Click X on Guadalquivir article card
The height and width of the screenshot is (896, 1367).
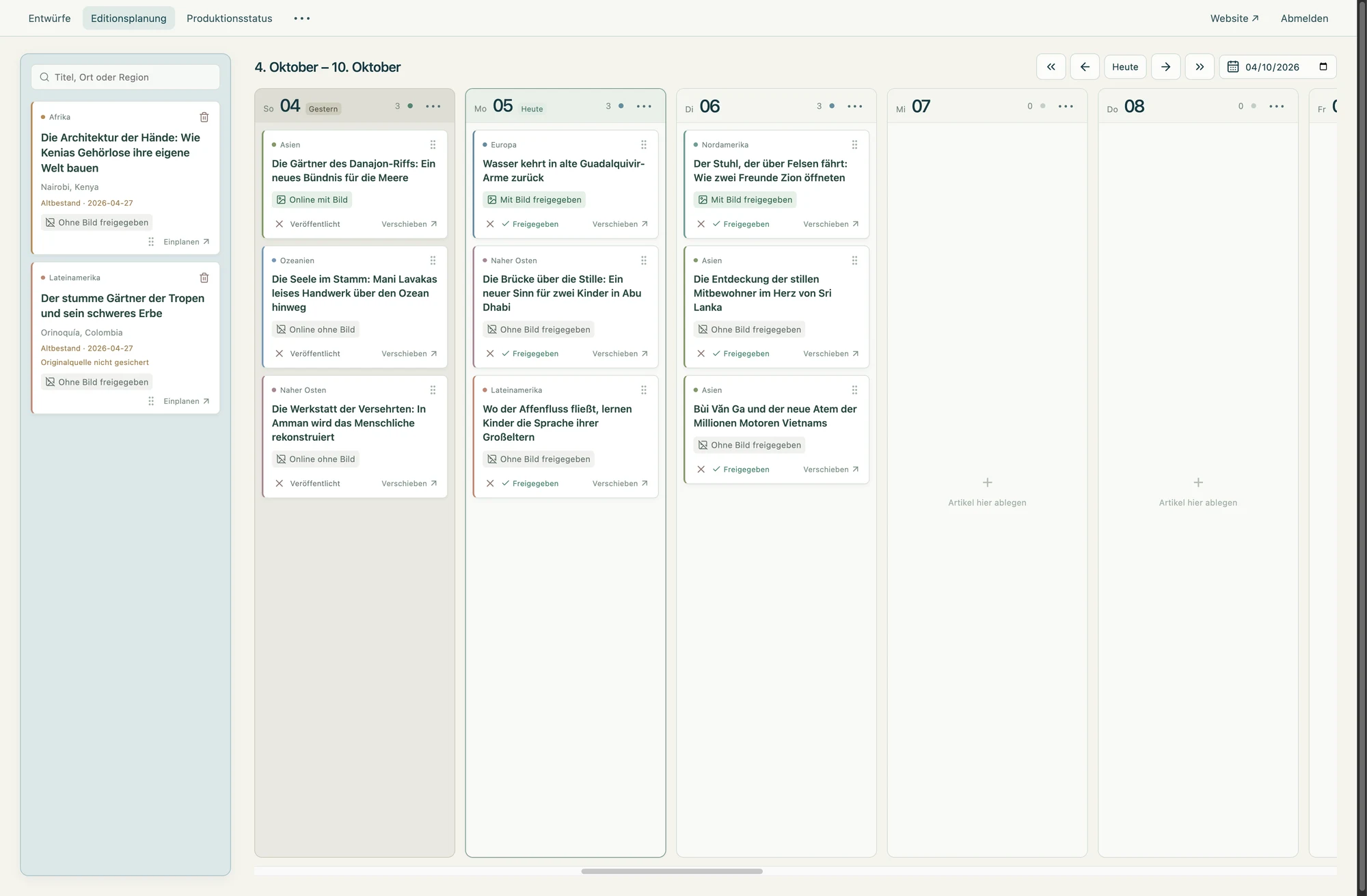tap(490, 224)
